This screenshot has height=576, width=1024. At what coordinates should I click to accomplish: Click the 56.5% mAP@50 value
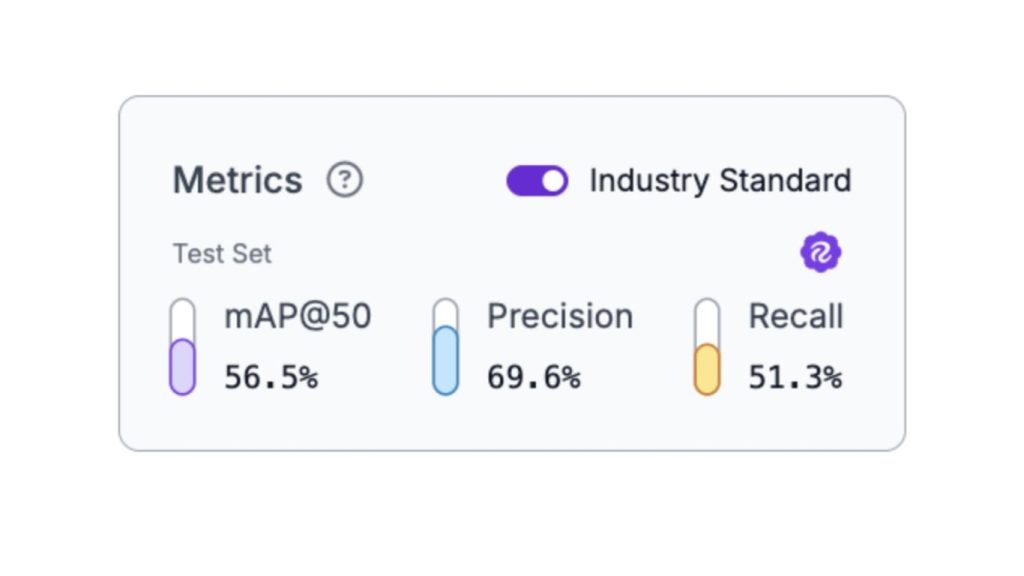[x=273, y=377]
